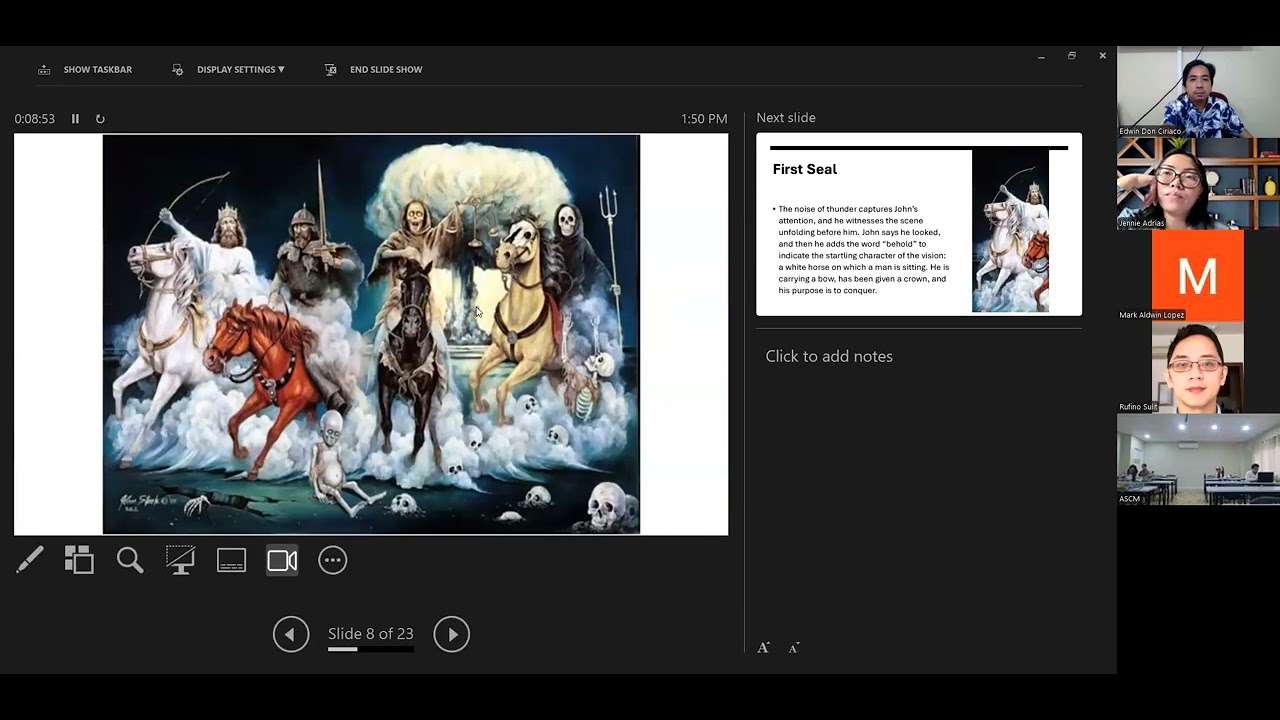Open the Display Settings dropdown
1280x720 pixels.
241,69
